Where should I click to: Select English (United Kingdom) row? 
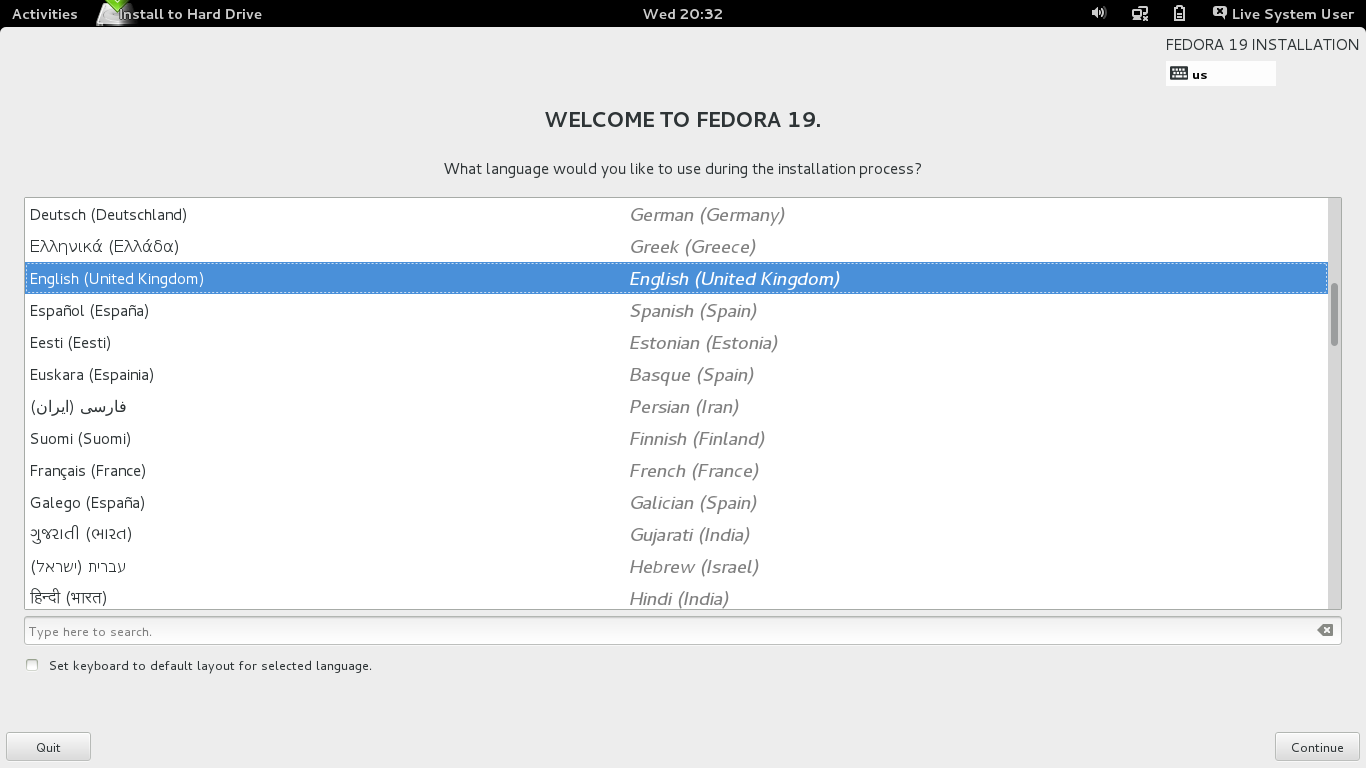tap(676, 278)
